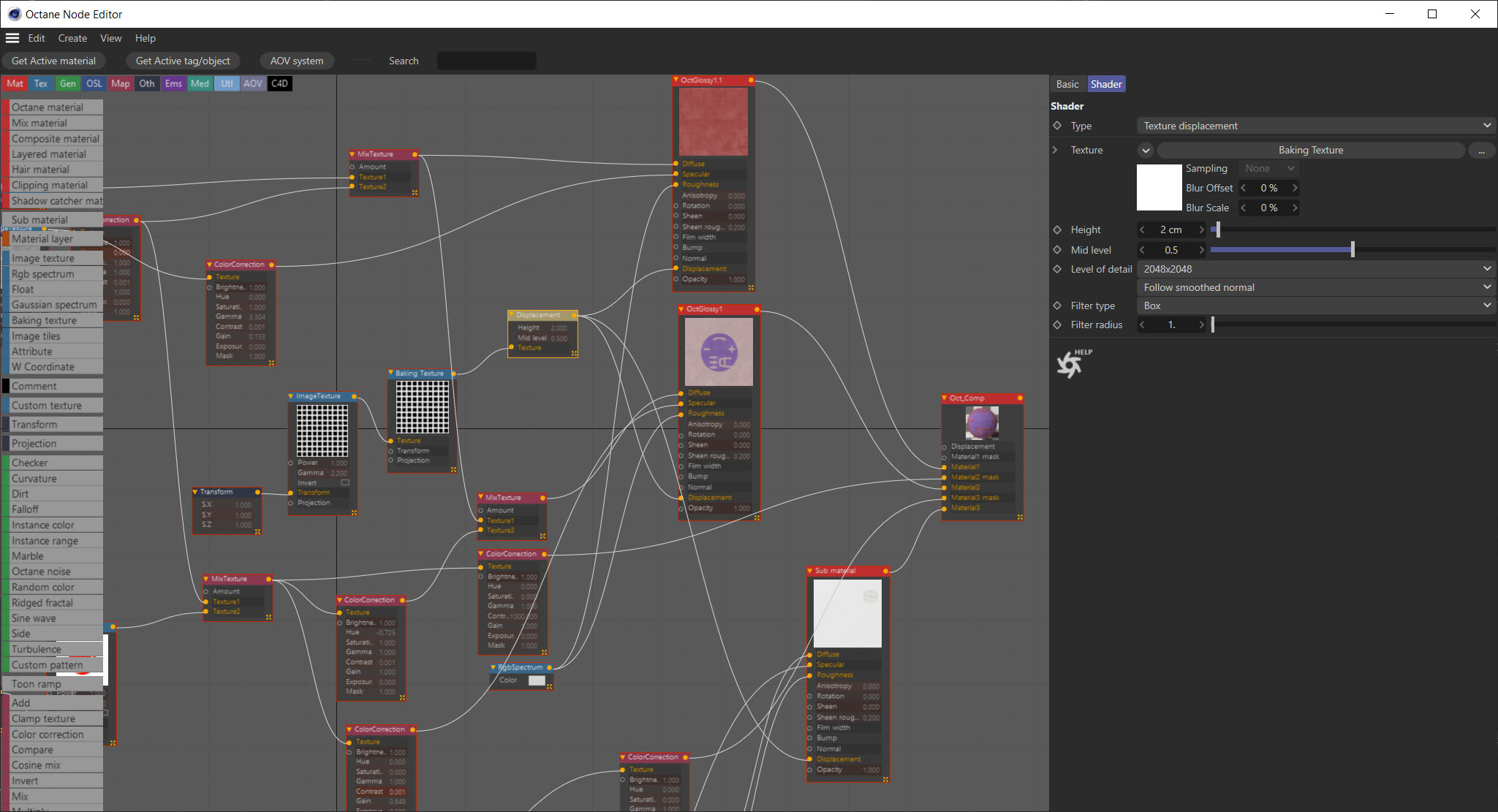This screenshot has width=1498, height=812.
Task: Click the texture browse ellipsis button
Action: [1481, 151]
